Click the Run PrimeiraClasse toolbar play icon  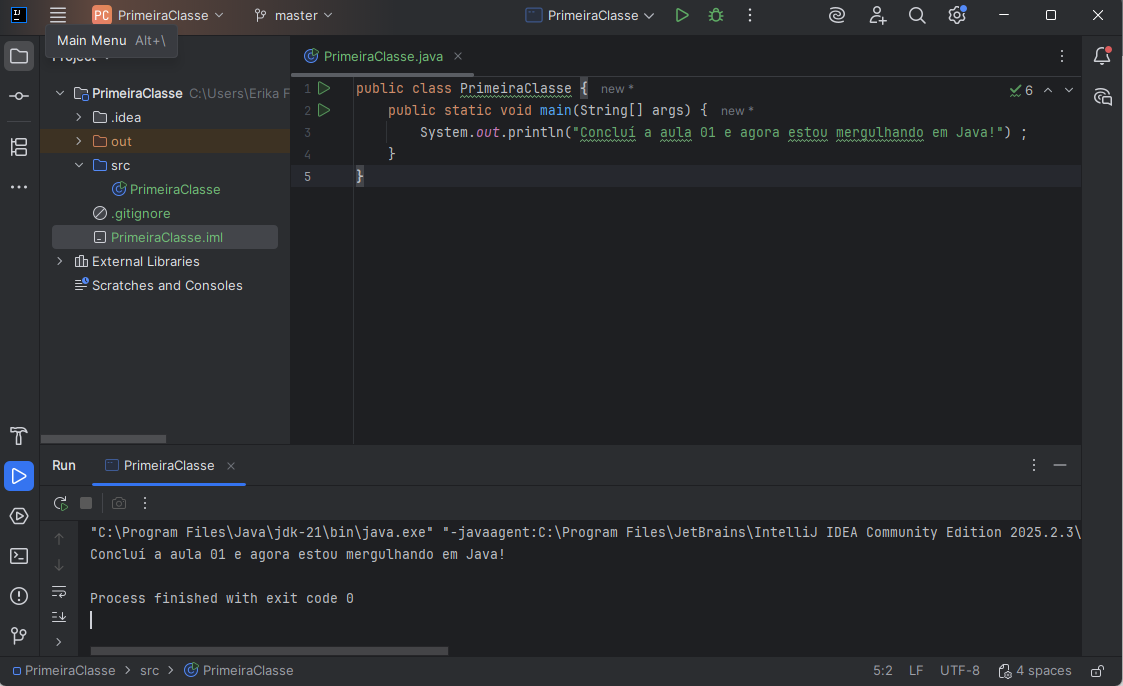click(682, 15)
